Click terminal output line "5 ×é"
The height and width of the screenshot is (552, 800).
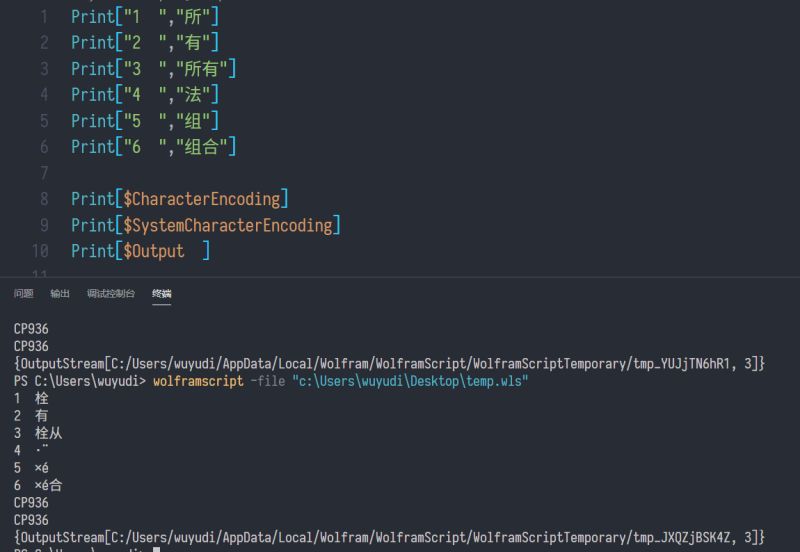31,468
